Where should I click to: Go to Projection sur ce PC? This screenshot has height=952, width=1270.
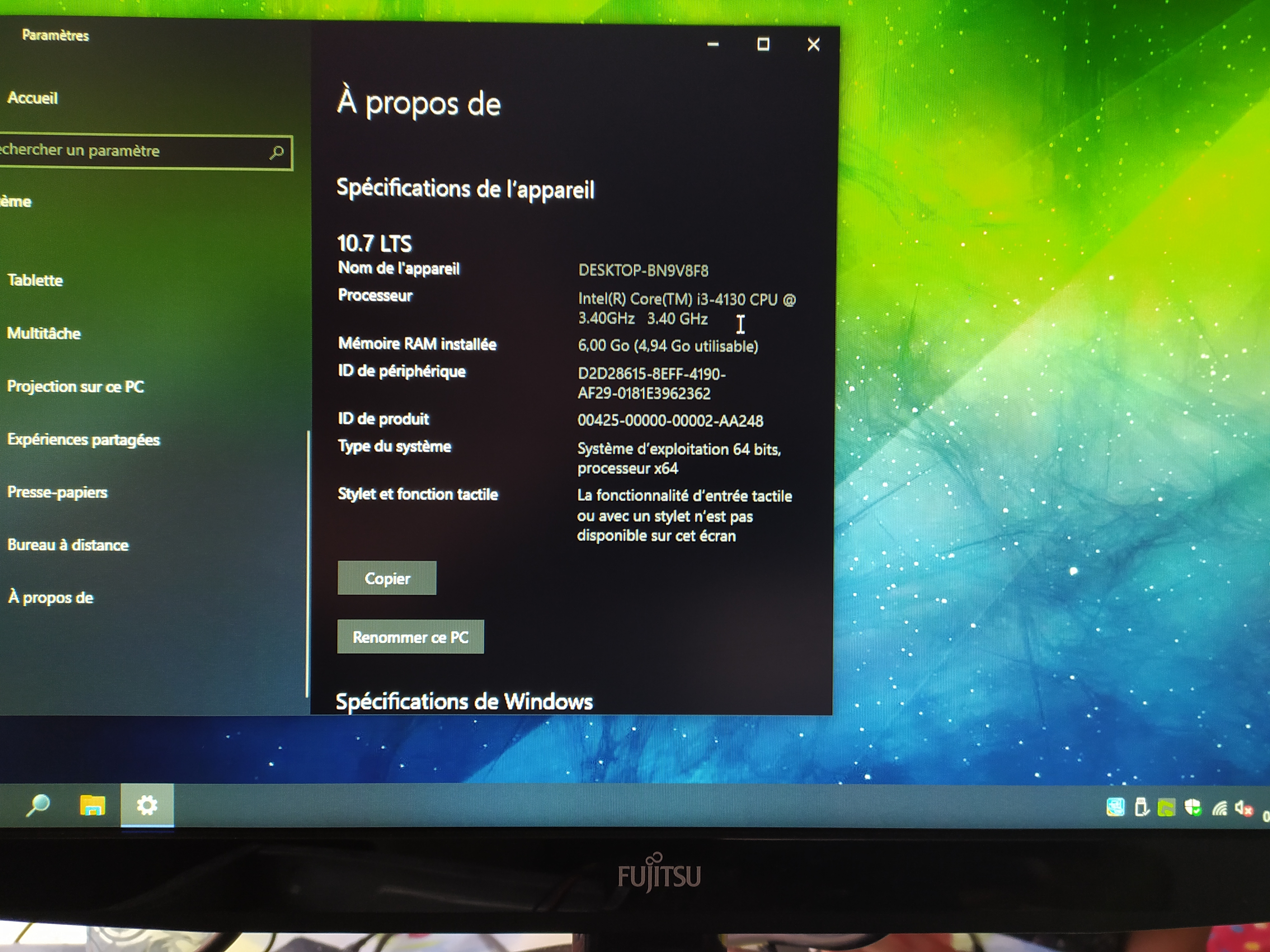[75, 386]
